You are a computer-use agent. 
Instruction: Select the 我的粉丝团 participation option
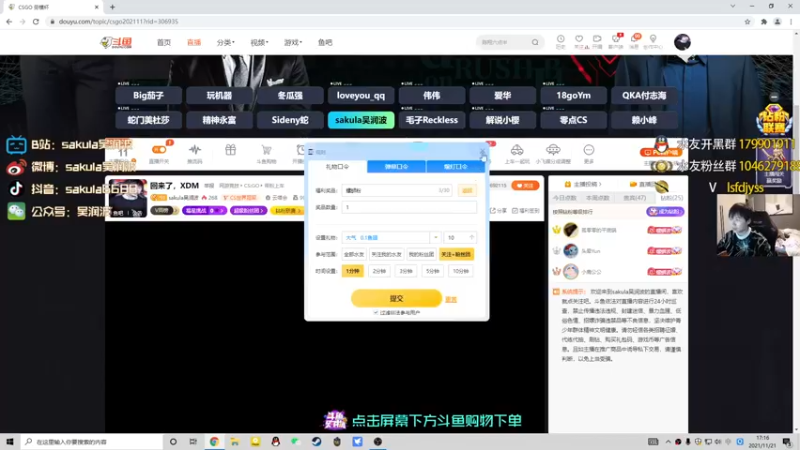coord(421,254)
